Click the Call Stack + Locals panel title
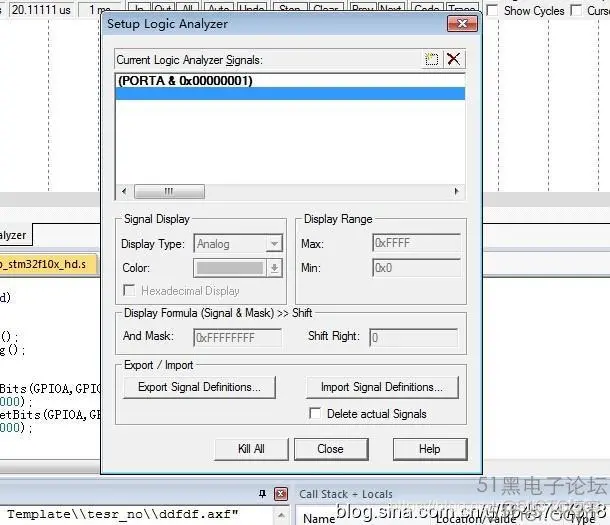 coord(345,494)
